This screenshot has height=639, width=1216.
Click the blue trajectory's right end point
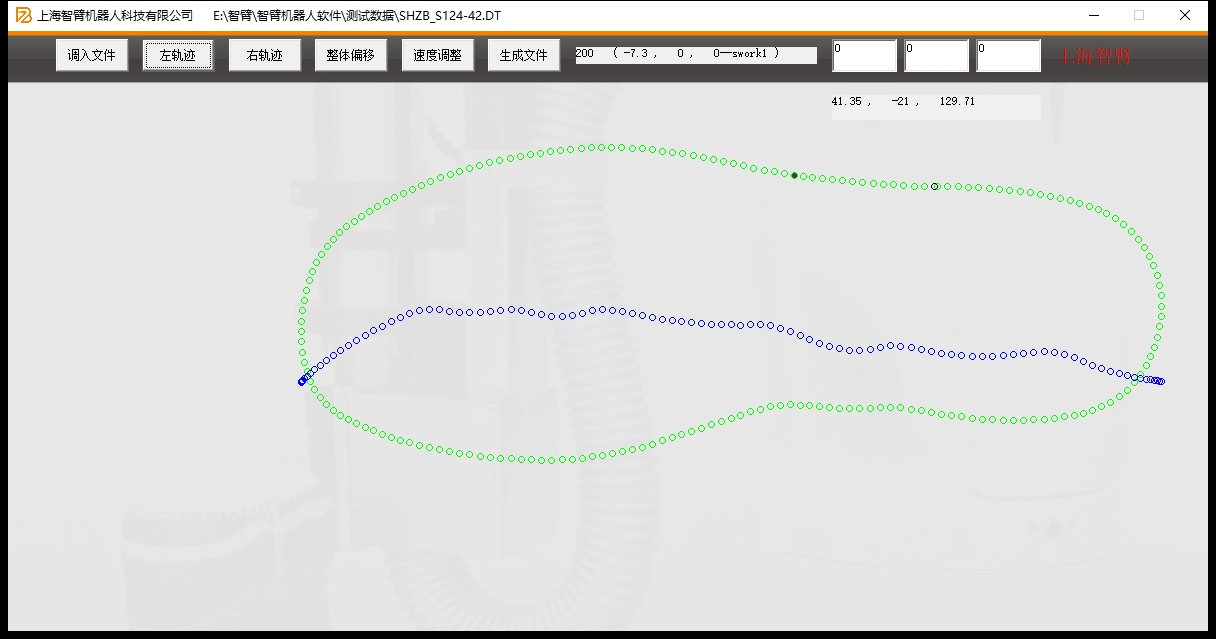click(1161, 381)
